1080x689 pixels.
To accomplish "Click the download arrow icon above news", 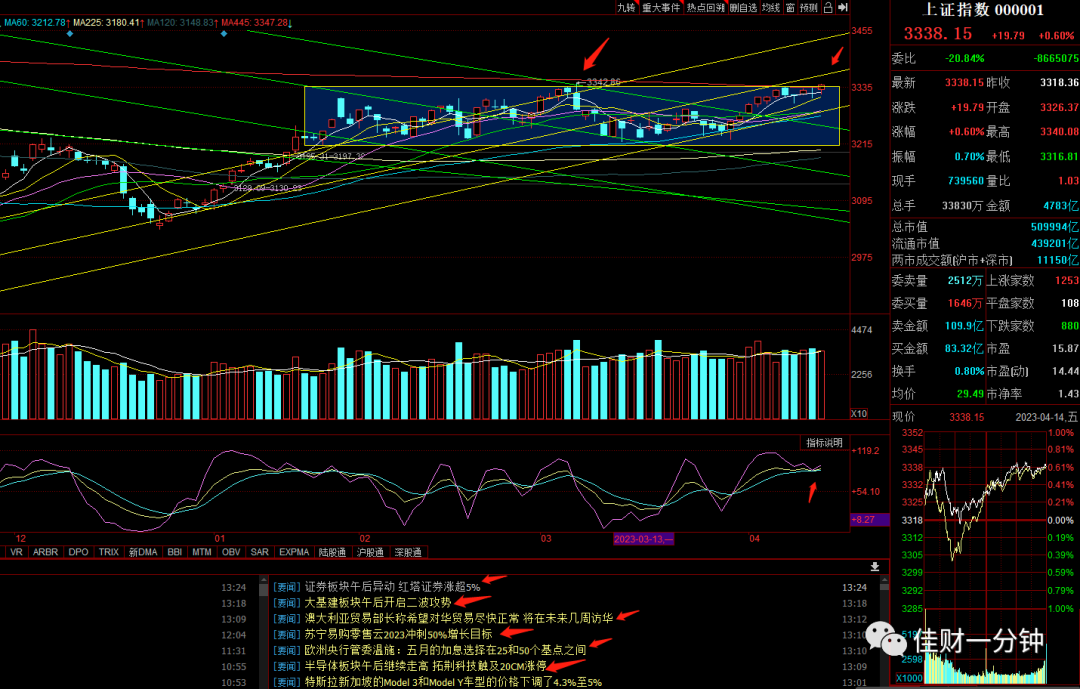I will pyautogui.click(x=875, y=566).
